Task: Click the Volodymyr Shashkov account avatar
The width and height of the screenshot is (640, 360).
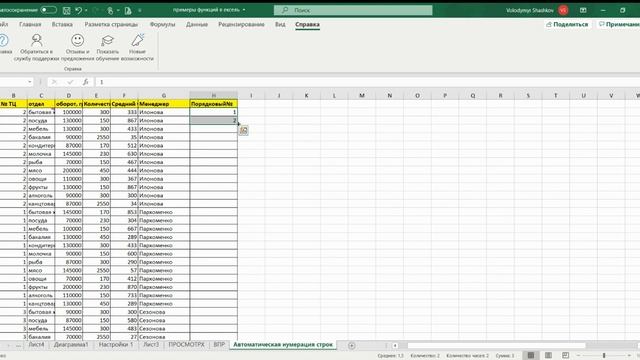Action: click(564, 10)
